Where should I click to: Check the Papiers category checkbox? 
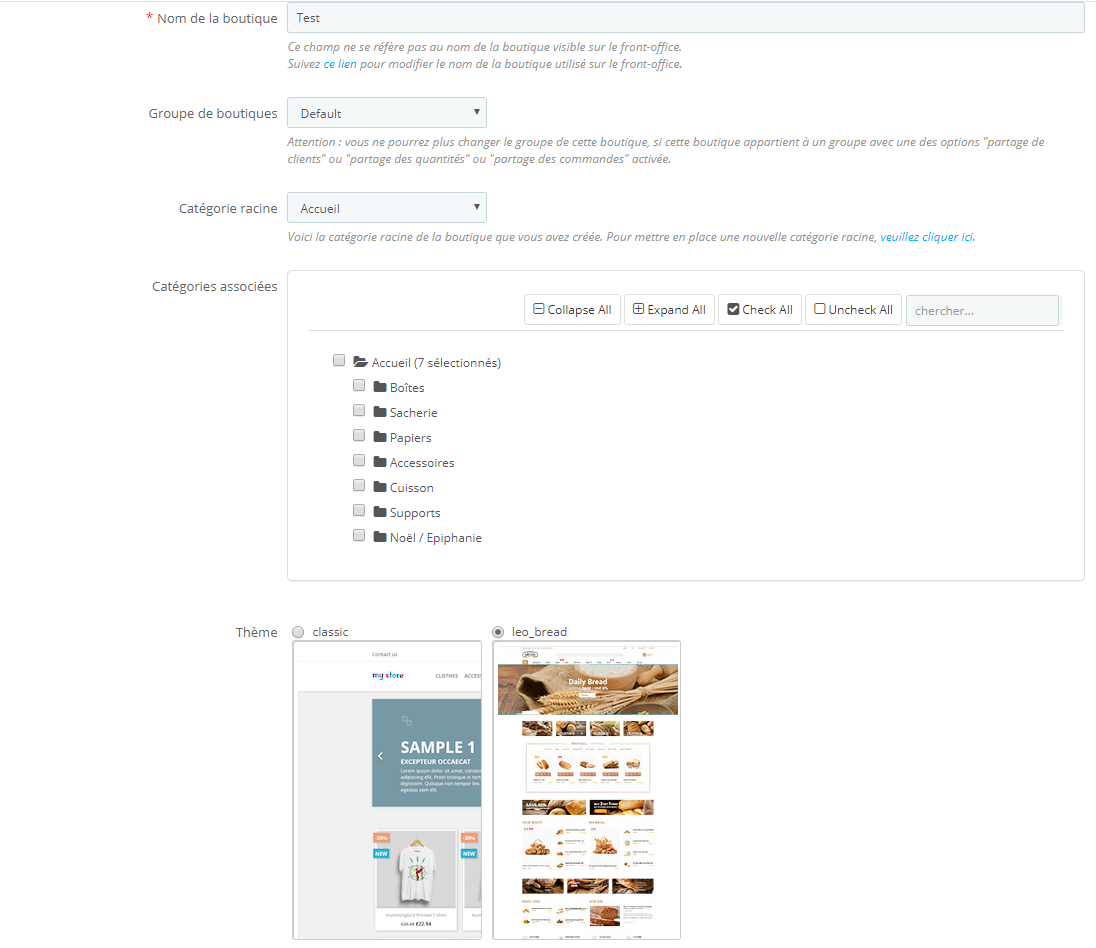pos(359,436)
